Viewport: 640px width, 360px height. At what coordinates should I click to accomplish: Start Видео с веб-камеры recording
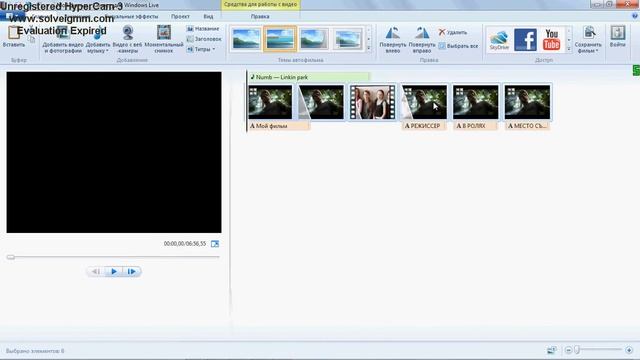coord(127,40)
